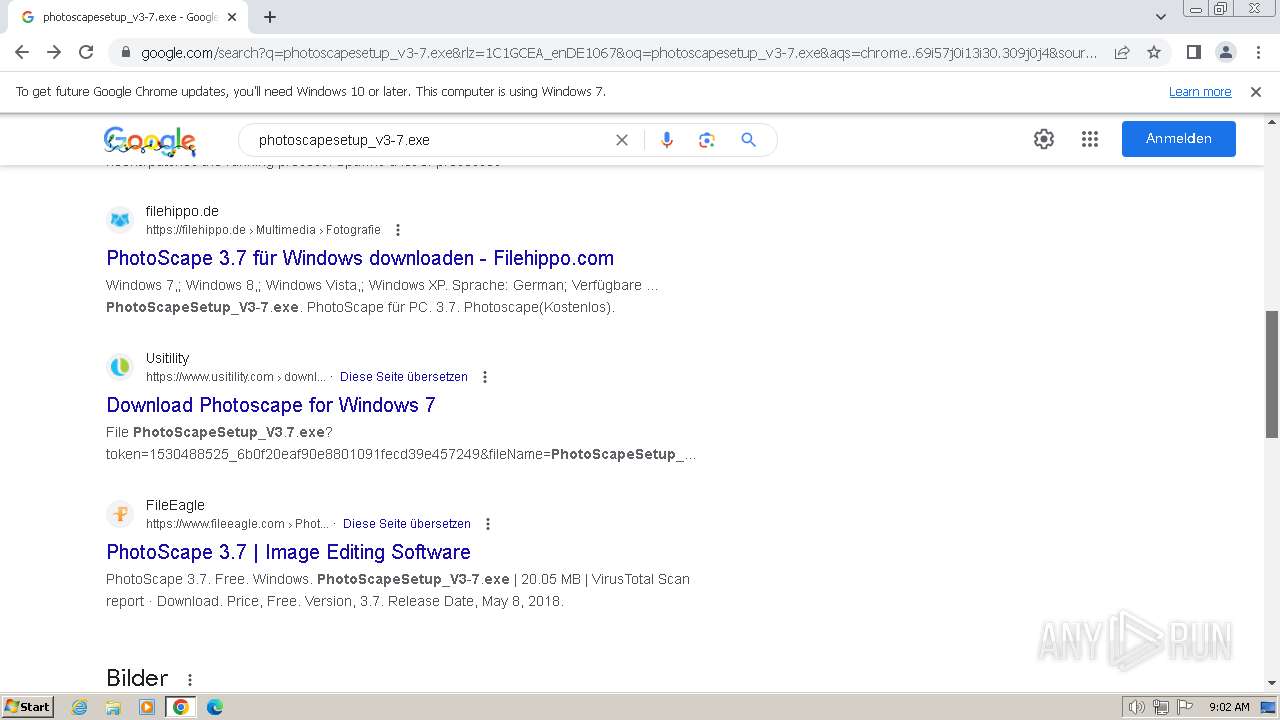1280x720 pixels.
Task: Start voice search with microphone
Action: [x=667, y=140]
